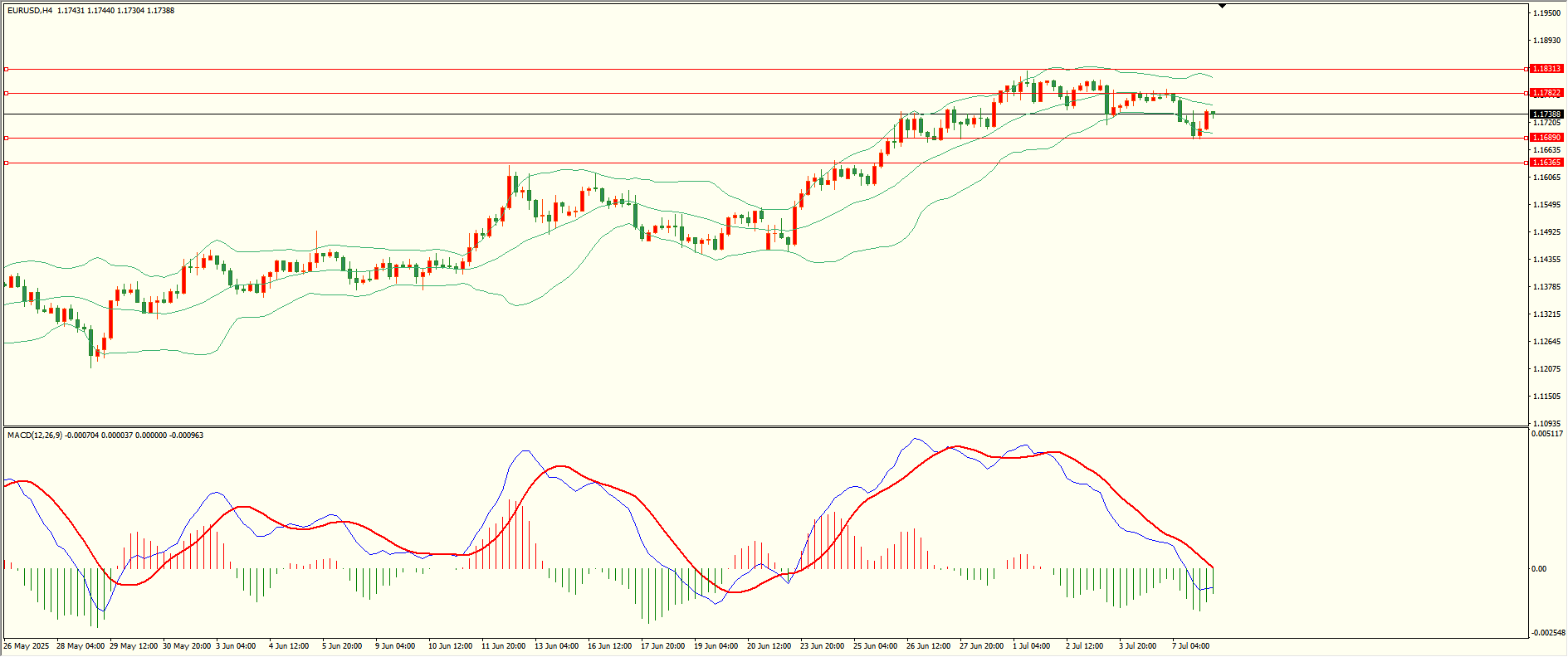Viewport: 1568px width, 657px height.
Task: Click the 1.10935 value on price scale
Action: pyautogui.click(x=1546, y=423)
